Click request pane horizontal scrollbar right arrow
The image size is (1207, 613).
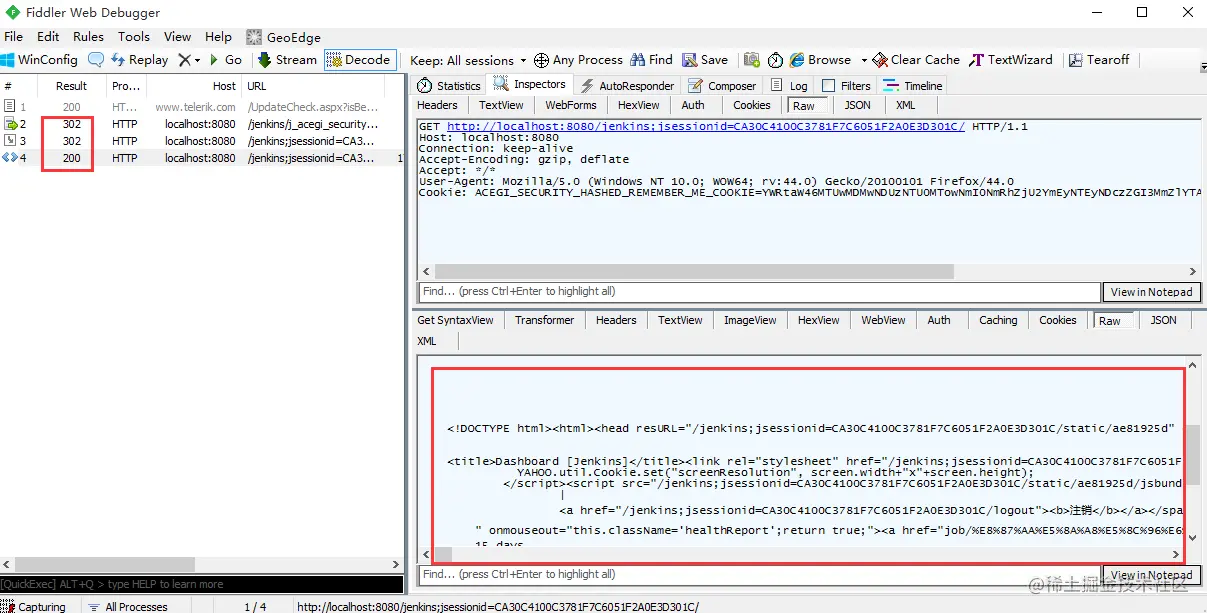[1192, 272]
